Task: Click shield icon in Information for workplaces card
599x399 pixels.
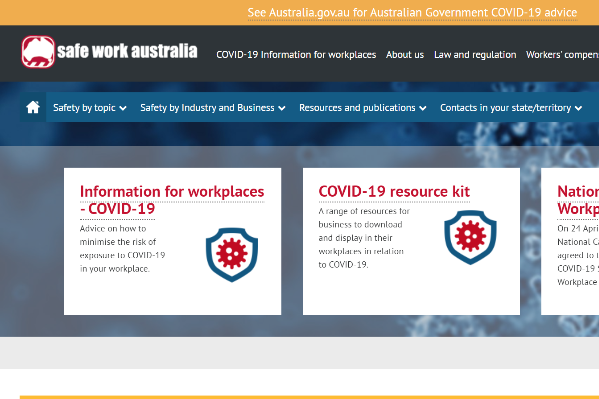Action: coord(232,255)
